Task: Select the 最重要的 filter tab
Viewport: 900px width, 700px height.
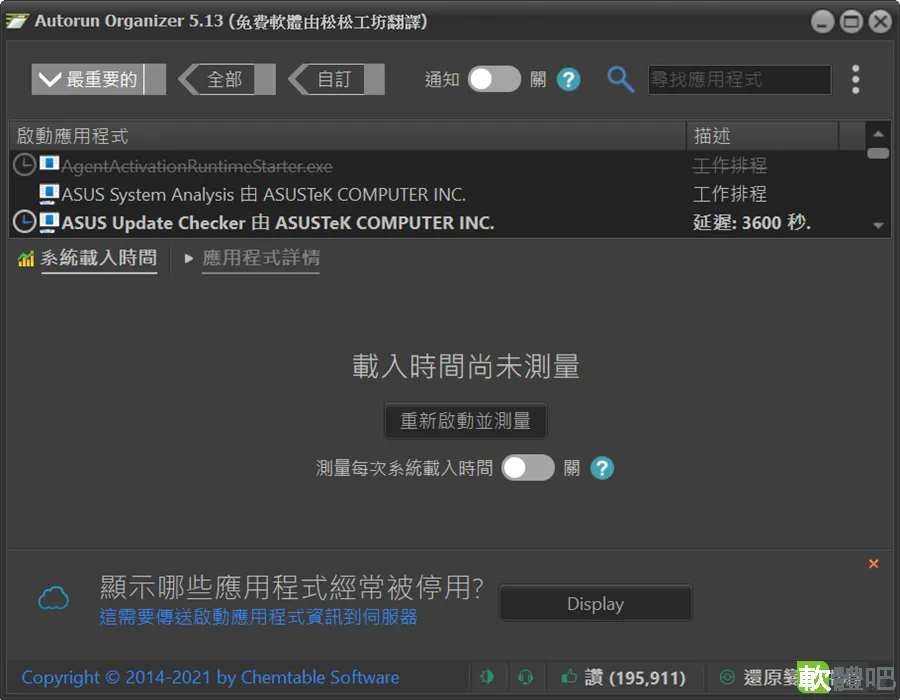Action: 98,79
